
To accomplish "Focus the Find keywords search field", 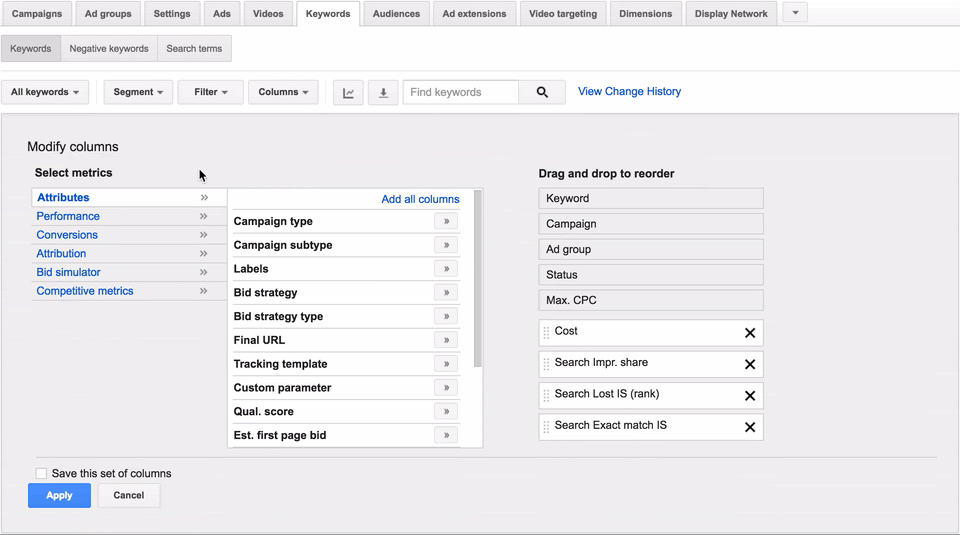I will pos(460,92).
